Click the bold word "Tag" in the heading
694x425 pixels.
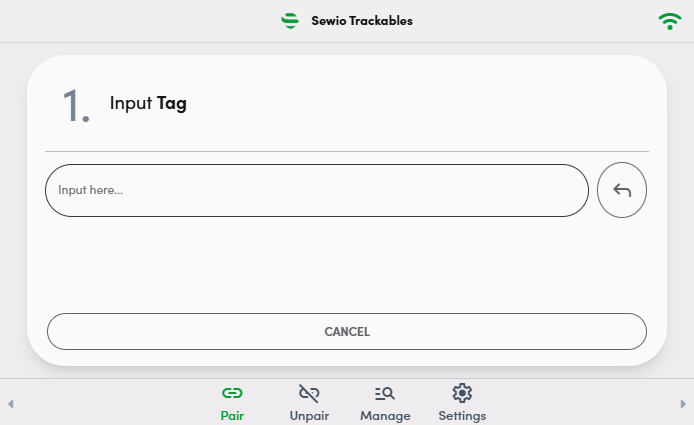[172, 104]
